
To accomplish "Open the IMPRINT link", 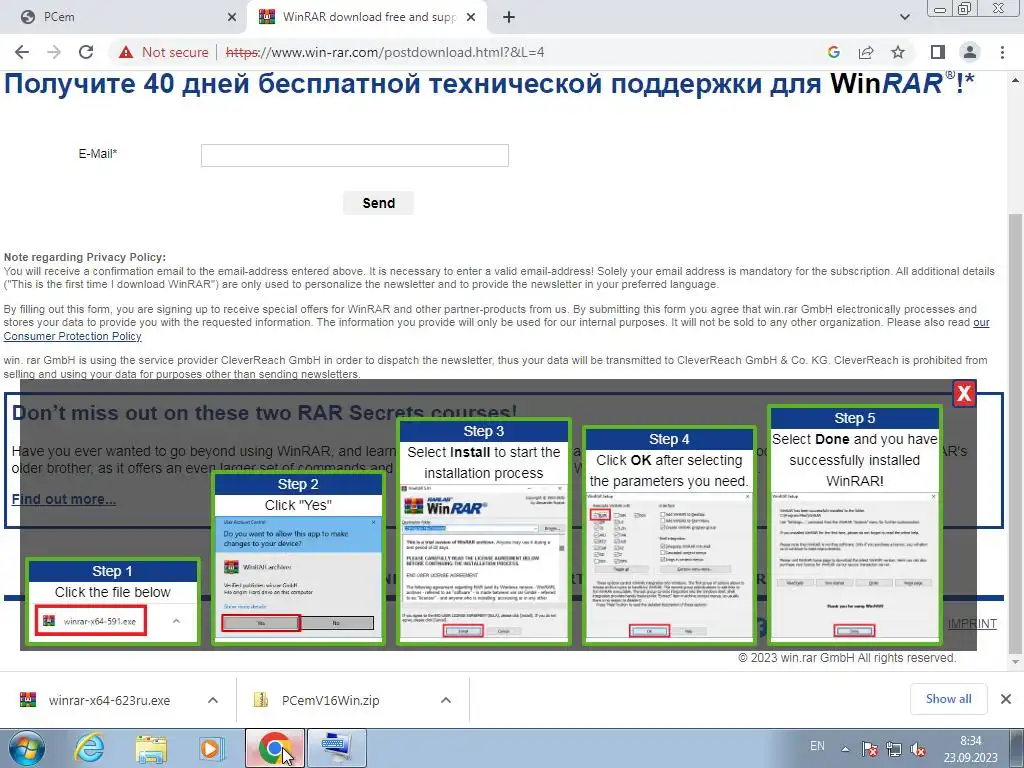I will click(972, 624).
